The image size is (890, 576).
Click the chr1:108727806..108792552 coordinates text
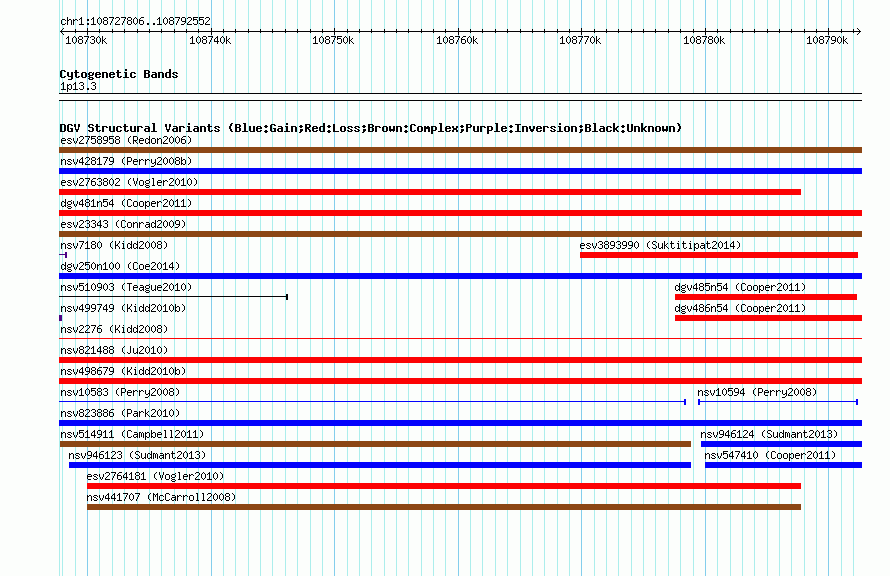135,21
